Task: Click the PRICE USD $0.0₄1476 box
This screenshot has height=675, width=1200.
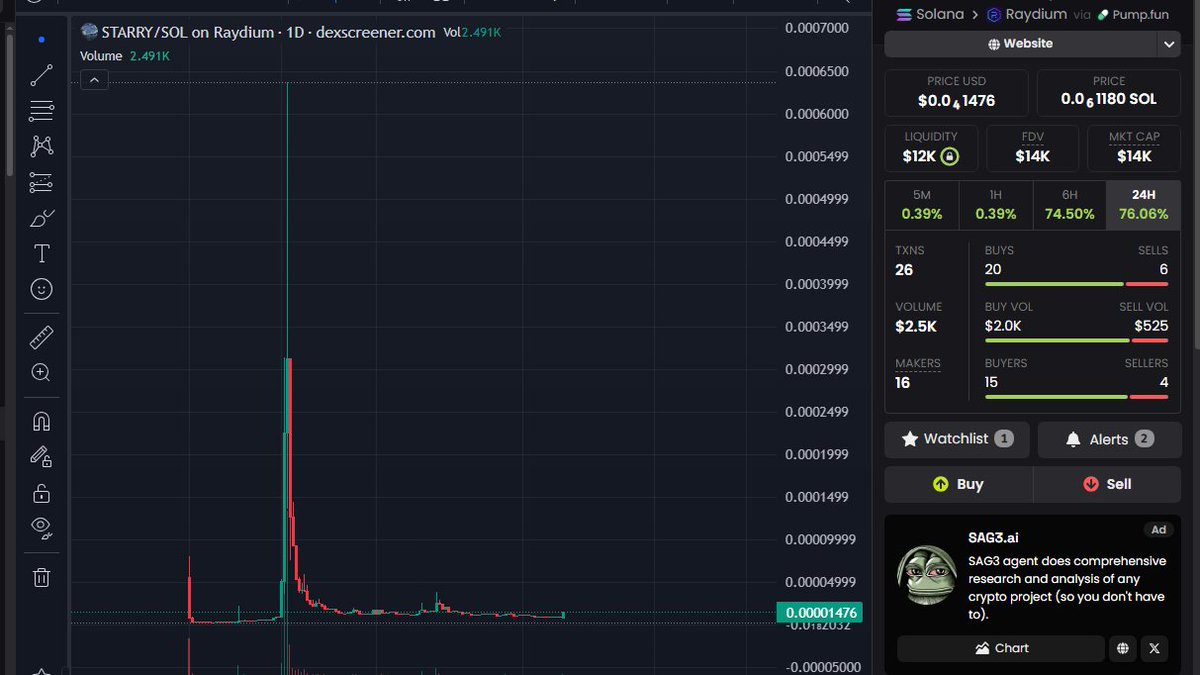Action: click(957, 91)
